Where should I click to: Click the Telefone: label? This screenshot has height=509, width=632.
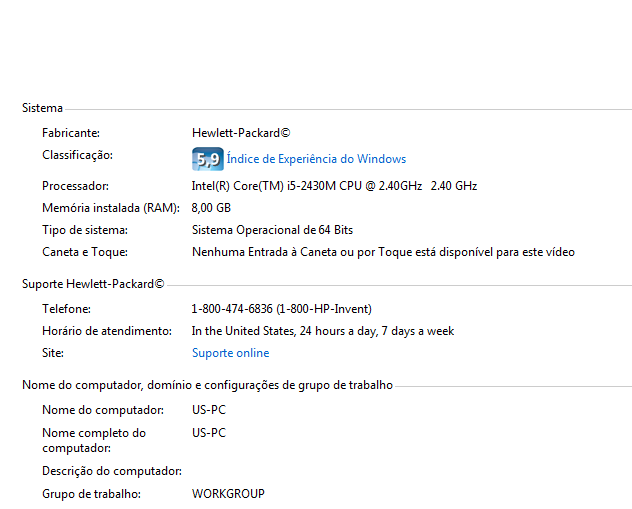pos(66,309)
